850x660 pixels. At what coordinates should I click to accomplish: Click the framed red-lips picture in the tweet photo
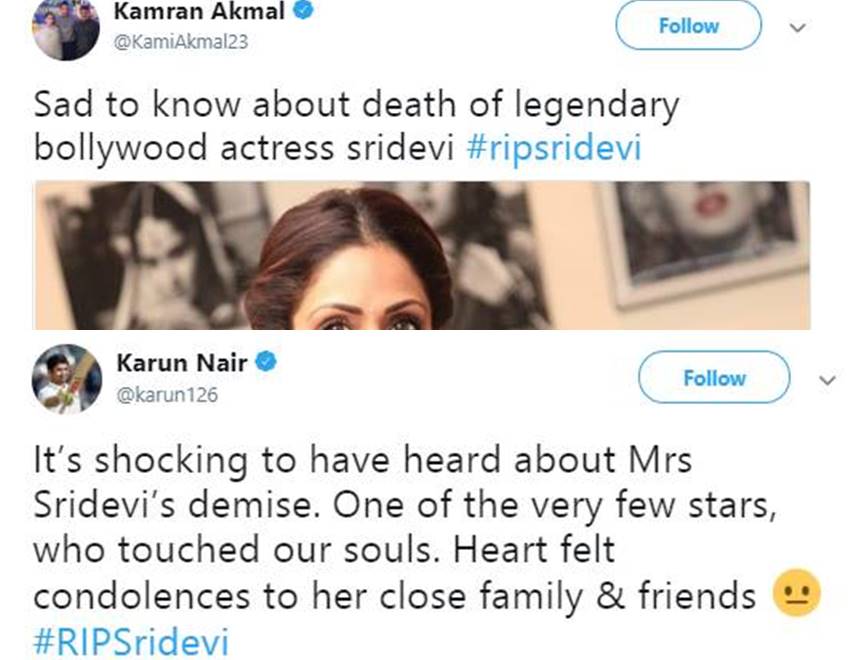pos(704,235)
